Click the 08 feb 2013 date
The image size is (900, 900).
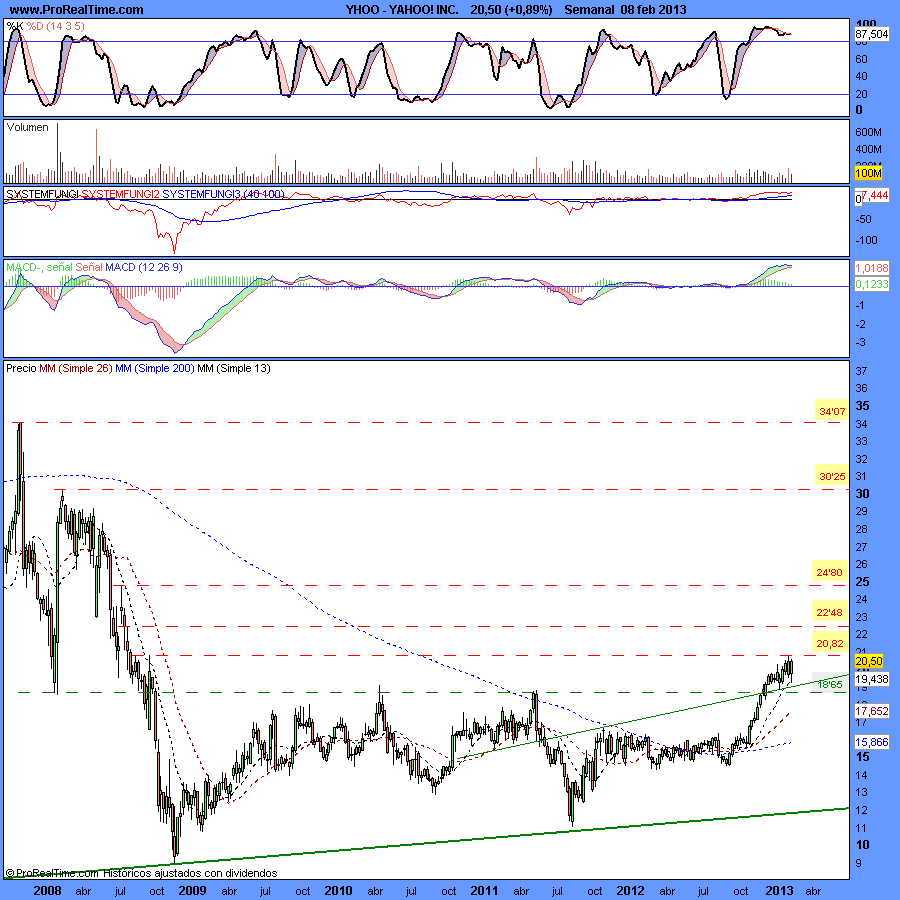653,10
